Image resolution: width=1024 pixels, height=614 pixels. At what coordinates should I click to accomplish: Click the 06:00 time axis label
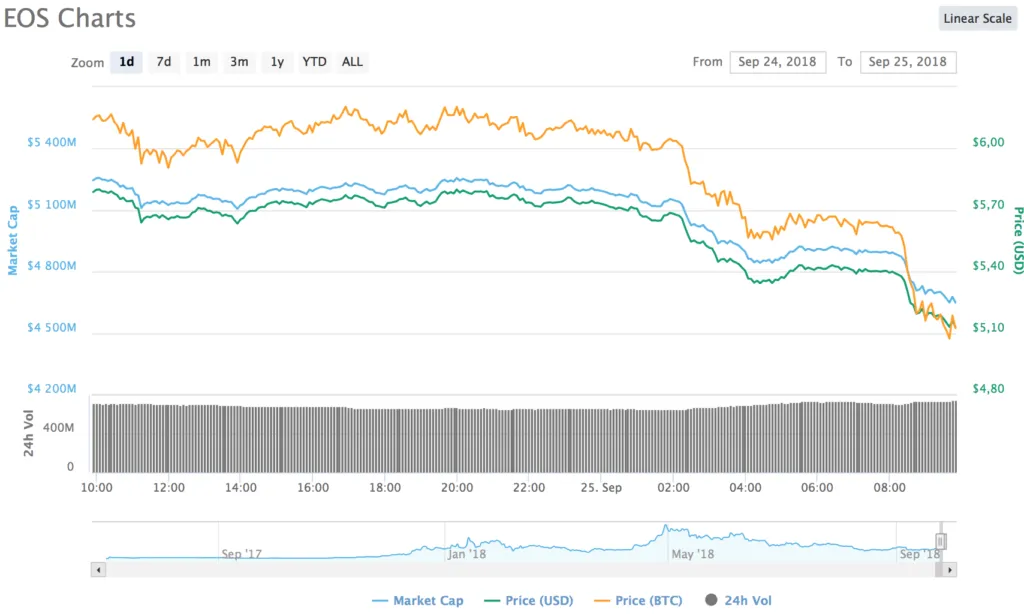tap(817, 488)
